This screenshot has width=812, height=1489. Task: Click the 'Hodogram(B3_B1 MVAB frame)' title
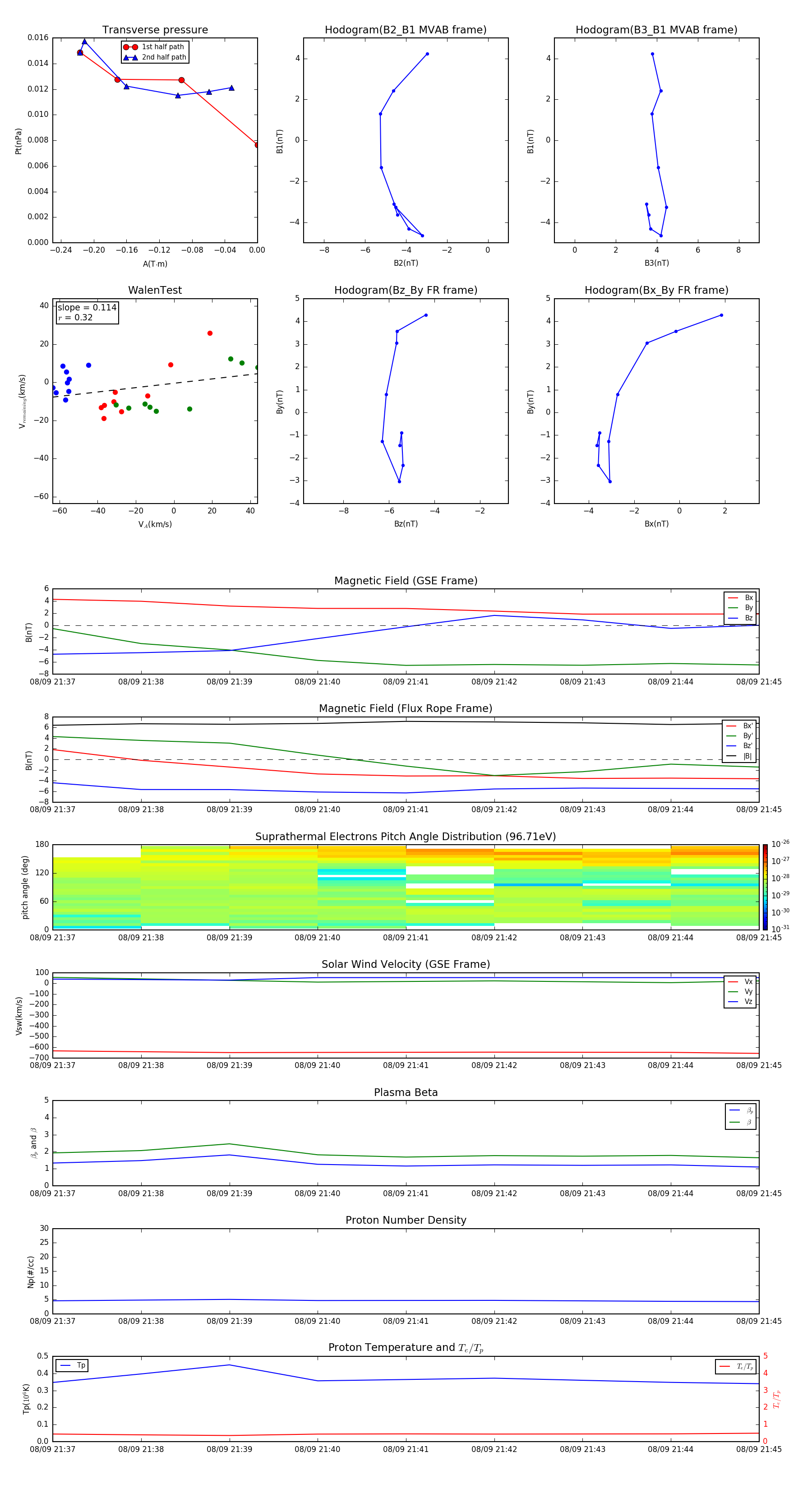(656, 29)
